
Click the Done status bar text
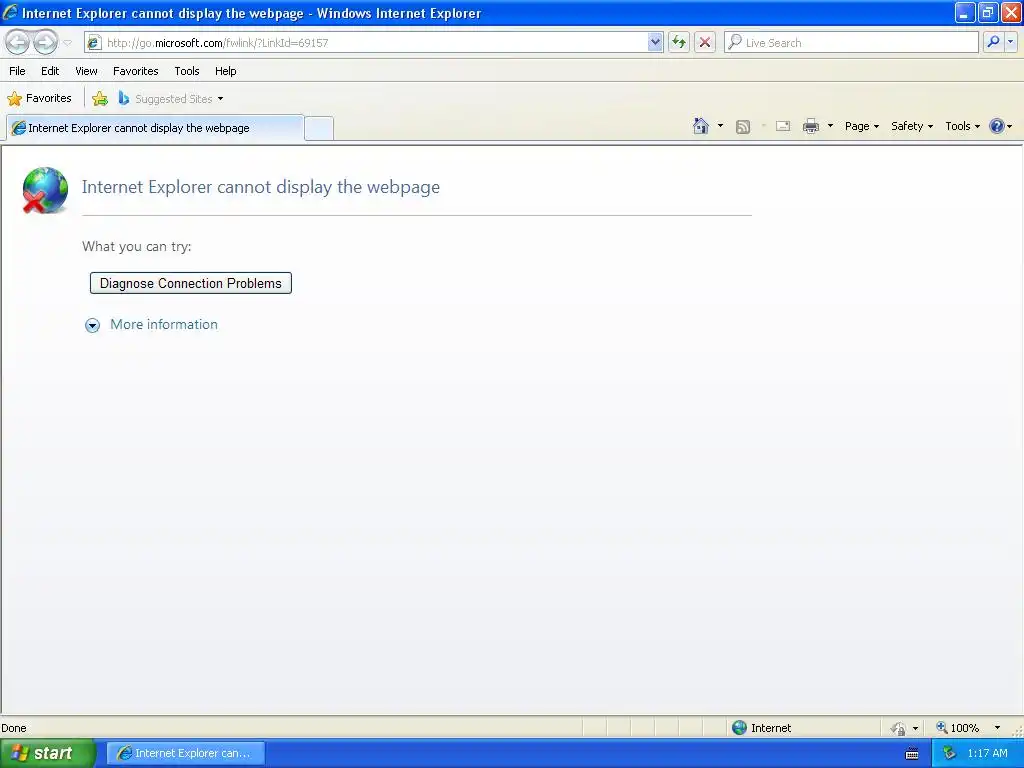(14, 728)
